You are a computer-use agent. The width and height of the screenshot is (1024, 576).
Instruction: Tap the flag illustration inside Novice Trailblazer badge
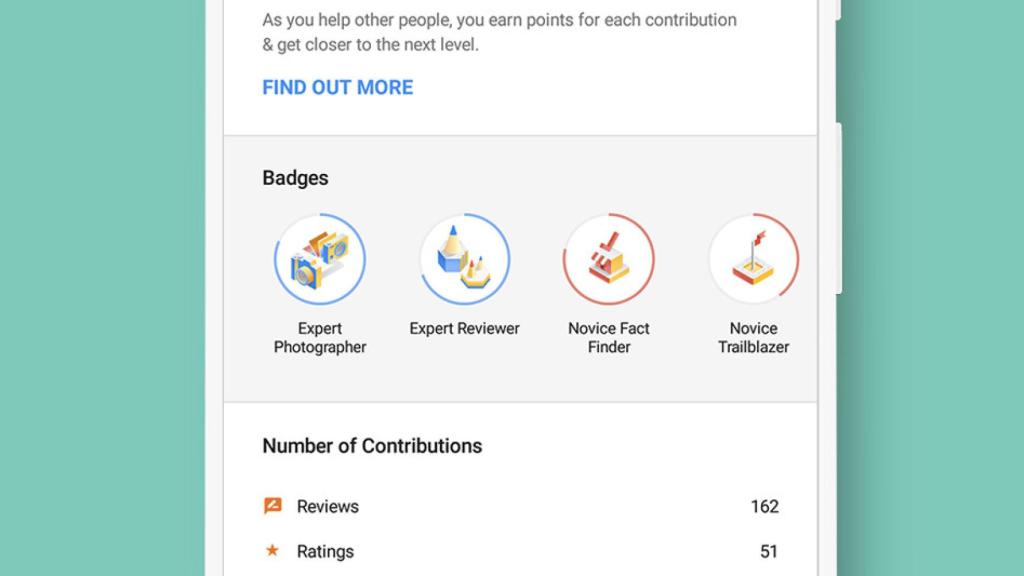(x=754, y=258)
